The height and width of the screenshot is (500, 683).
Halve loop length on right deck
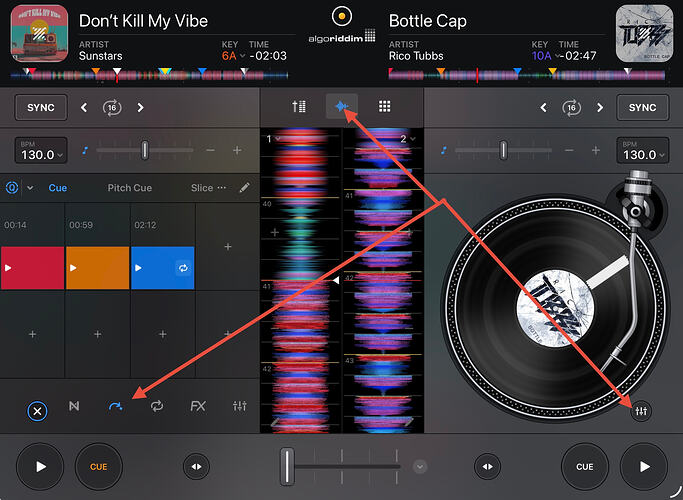pyautogui.click(x=543, y=108)
